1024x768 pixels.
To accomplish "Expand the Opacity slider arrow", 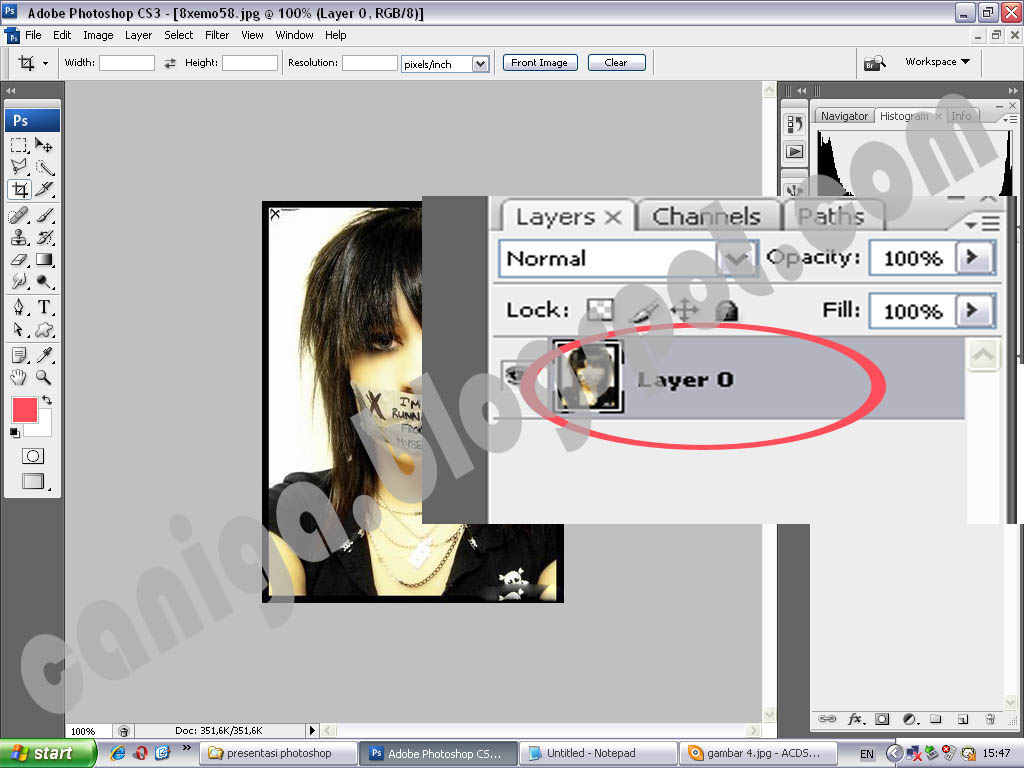I will tap(974, 257).
